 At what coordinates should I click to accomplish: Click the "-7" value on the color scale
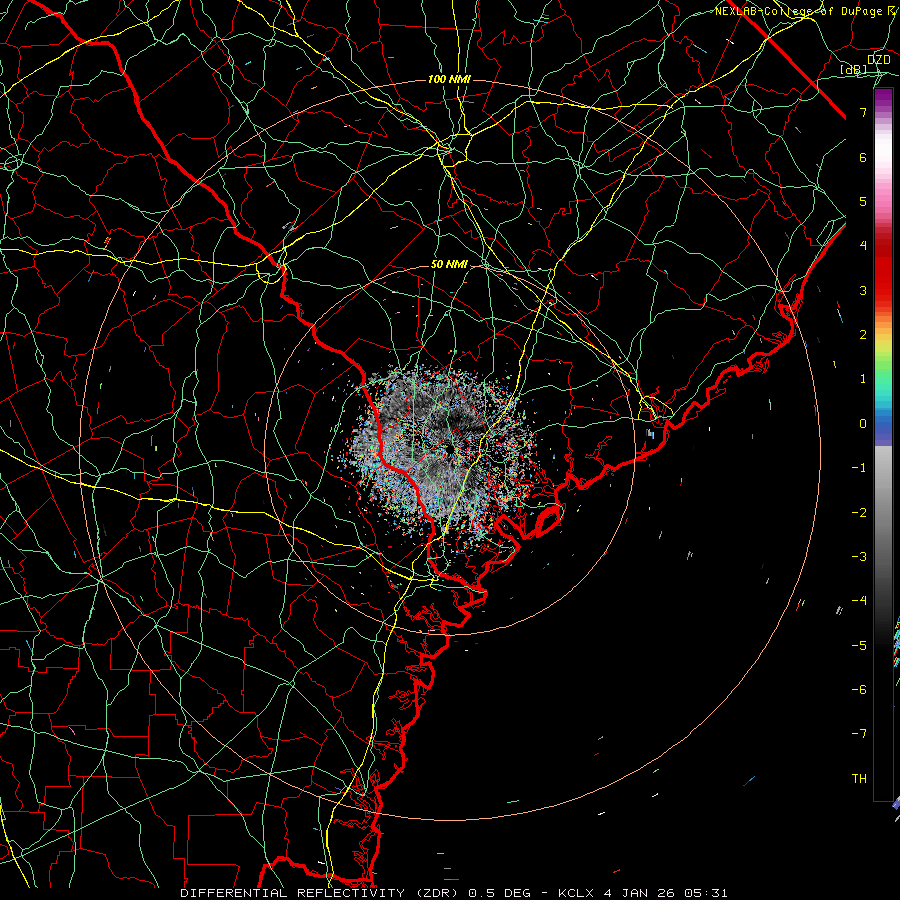click(859, 734)
